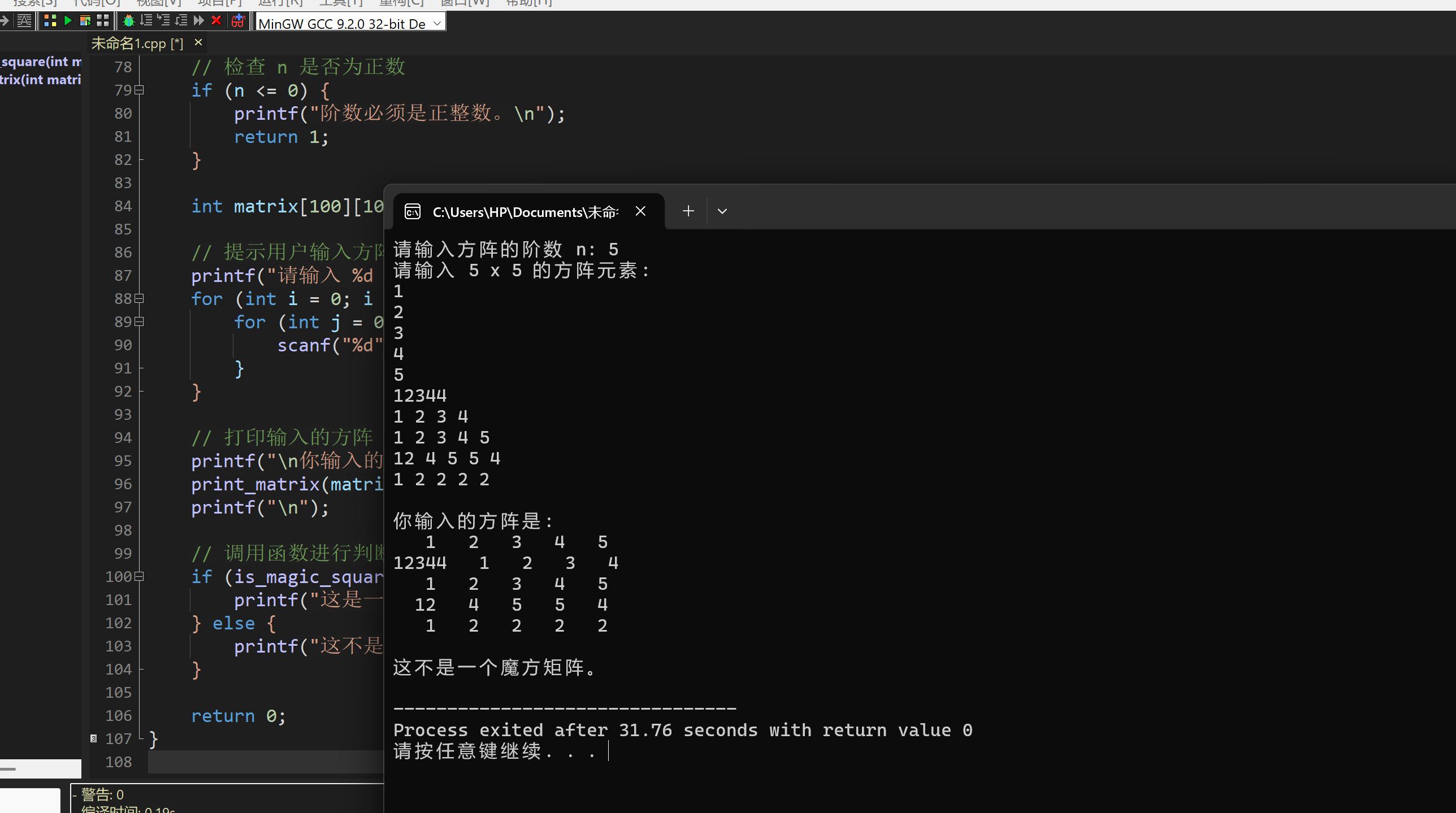The image size is (1456, 813).
Task: Collapse the for loop fold at line 88
Action: click(140, 298)
